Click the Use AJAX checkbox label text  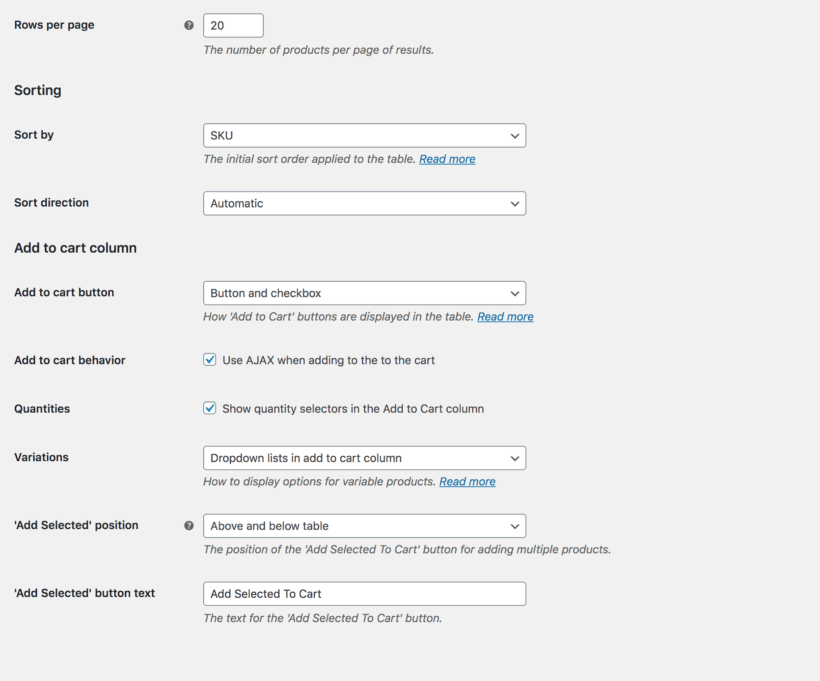(330, 360)
